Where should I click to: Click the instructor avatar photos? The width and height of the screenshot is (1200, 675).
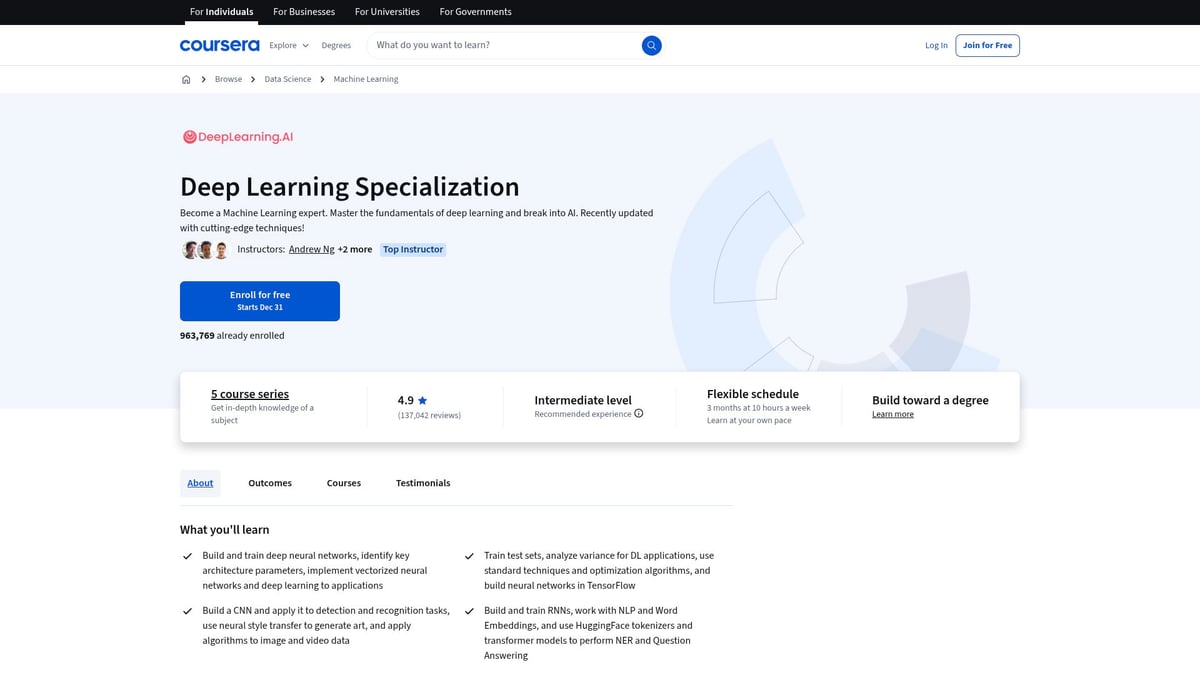(x=206, y=250)
